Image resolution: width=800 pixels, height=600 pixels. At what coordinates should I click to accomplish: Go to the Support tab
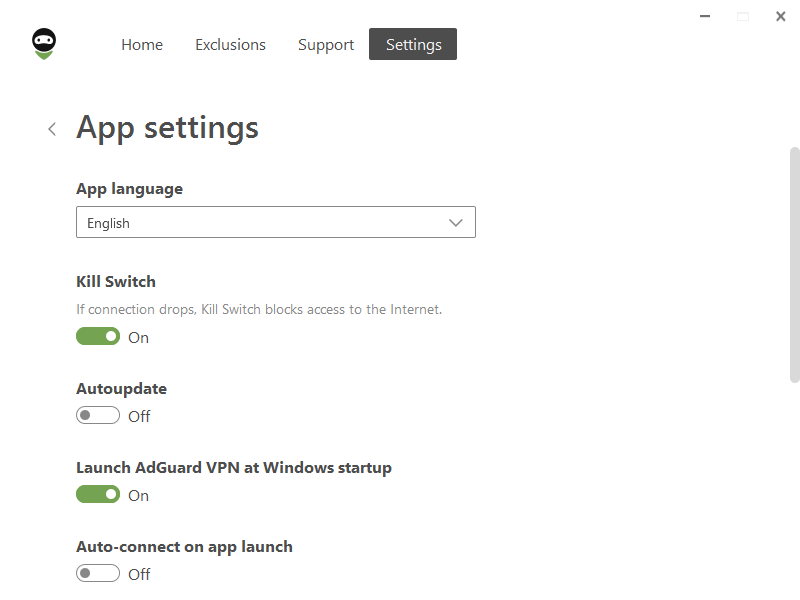click(326, 44)
